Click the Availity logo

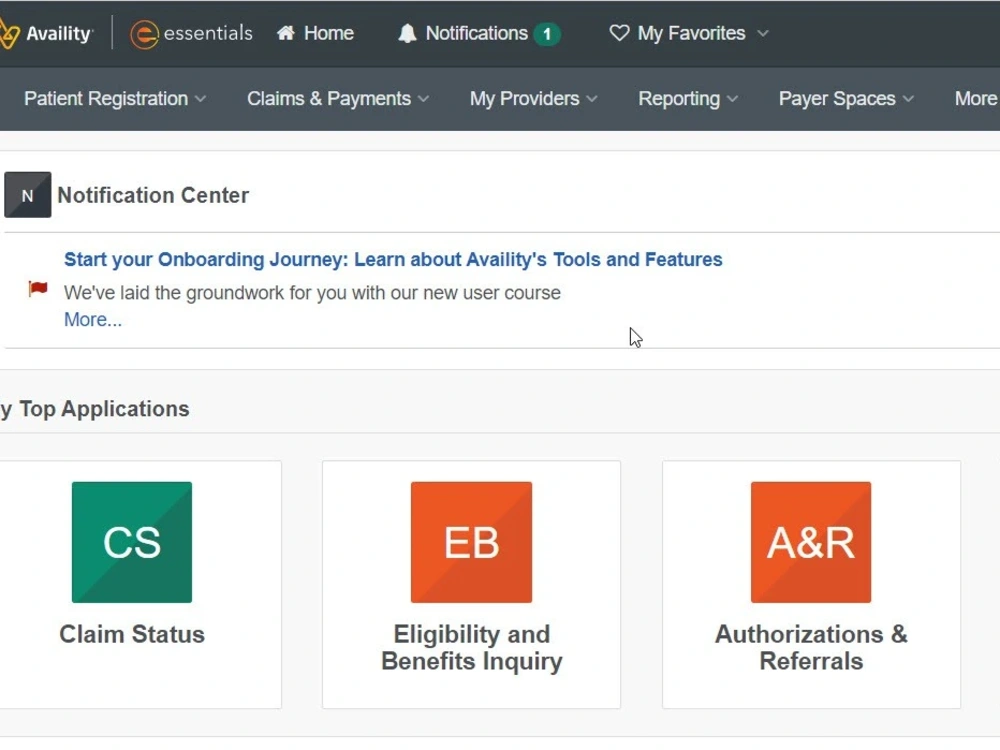(46, 33)
